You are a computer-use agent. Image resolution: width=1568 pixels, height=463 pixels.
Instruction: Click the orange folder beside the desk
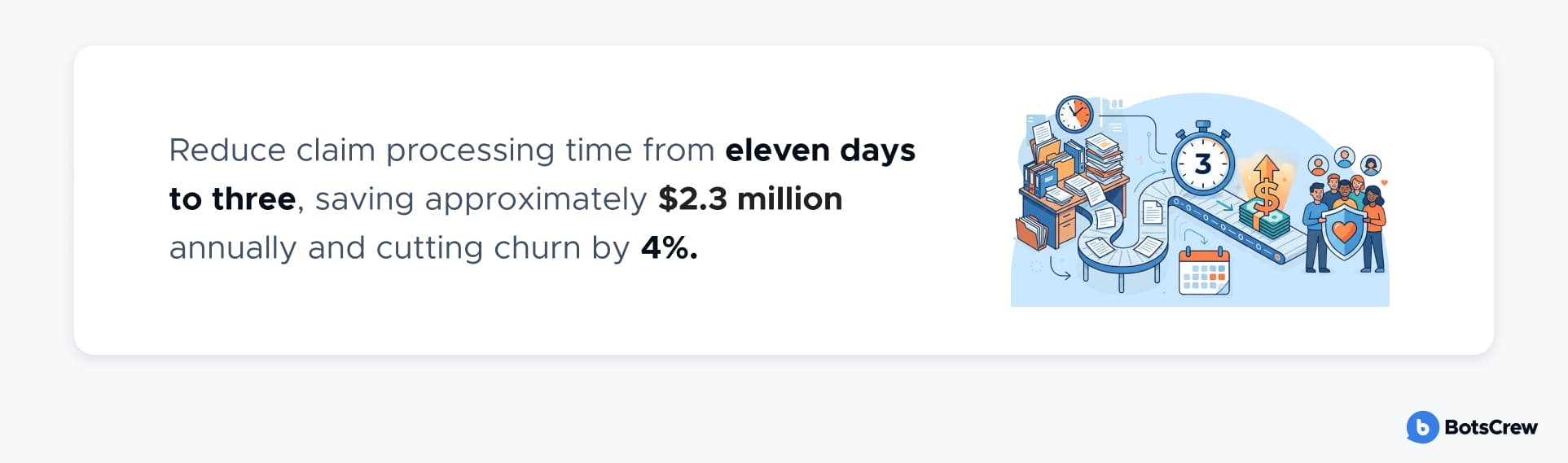pos(1033,232)
